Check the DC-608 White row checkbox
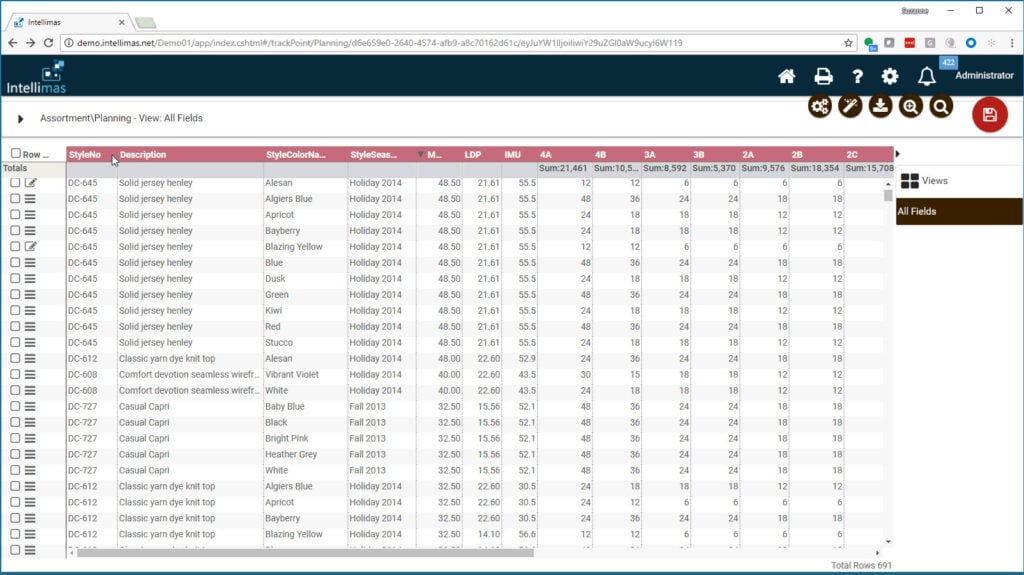The height and width of the screenshot is (575, 1024). point(15,390)
